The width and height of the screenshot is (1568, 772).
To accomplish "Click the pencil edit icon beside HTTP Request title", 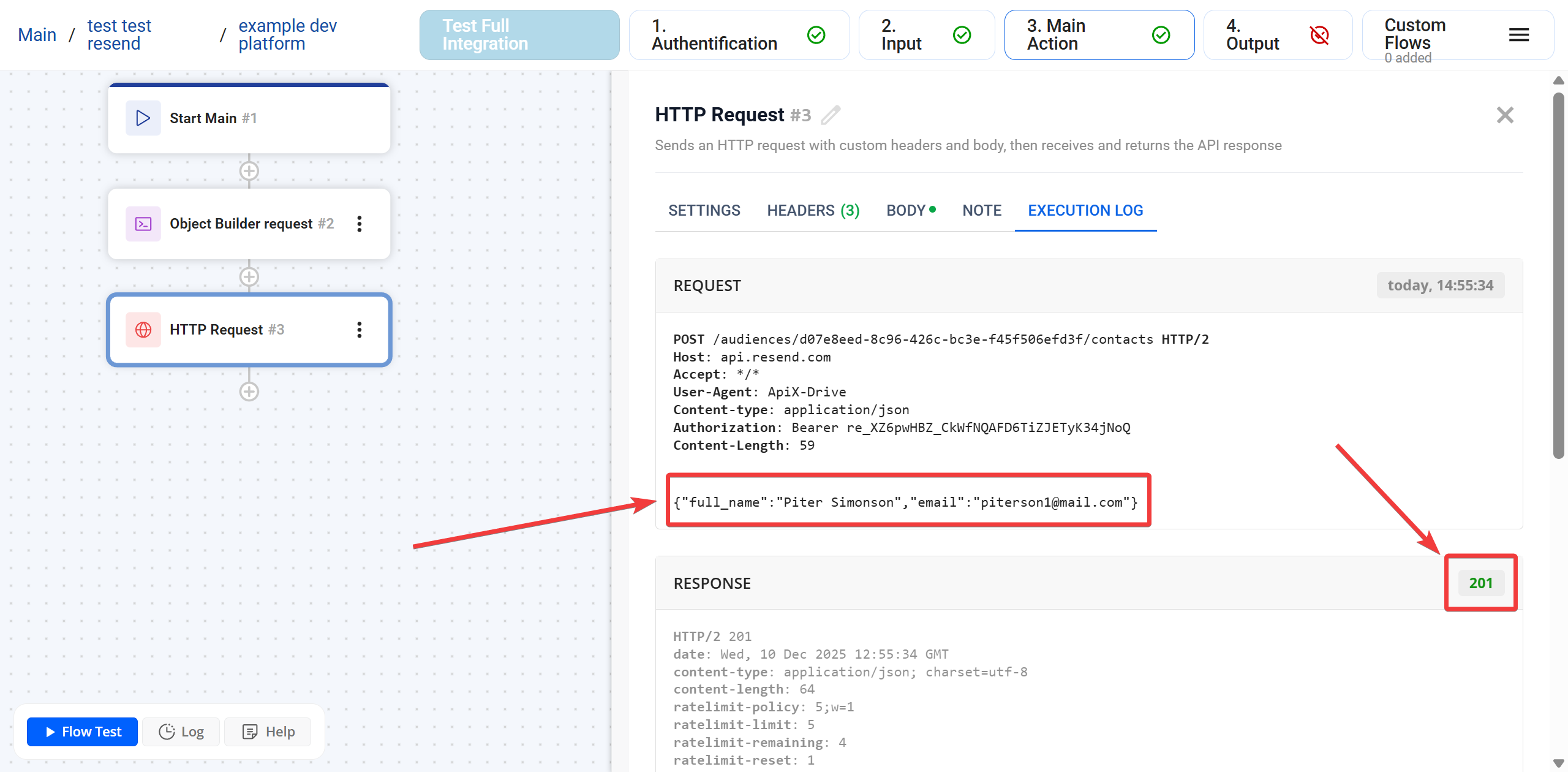I will point(831,115).
